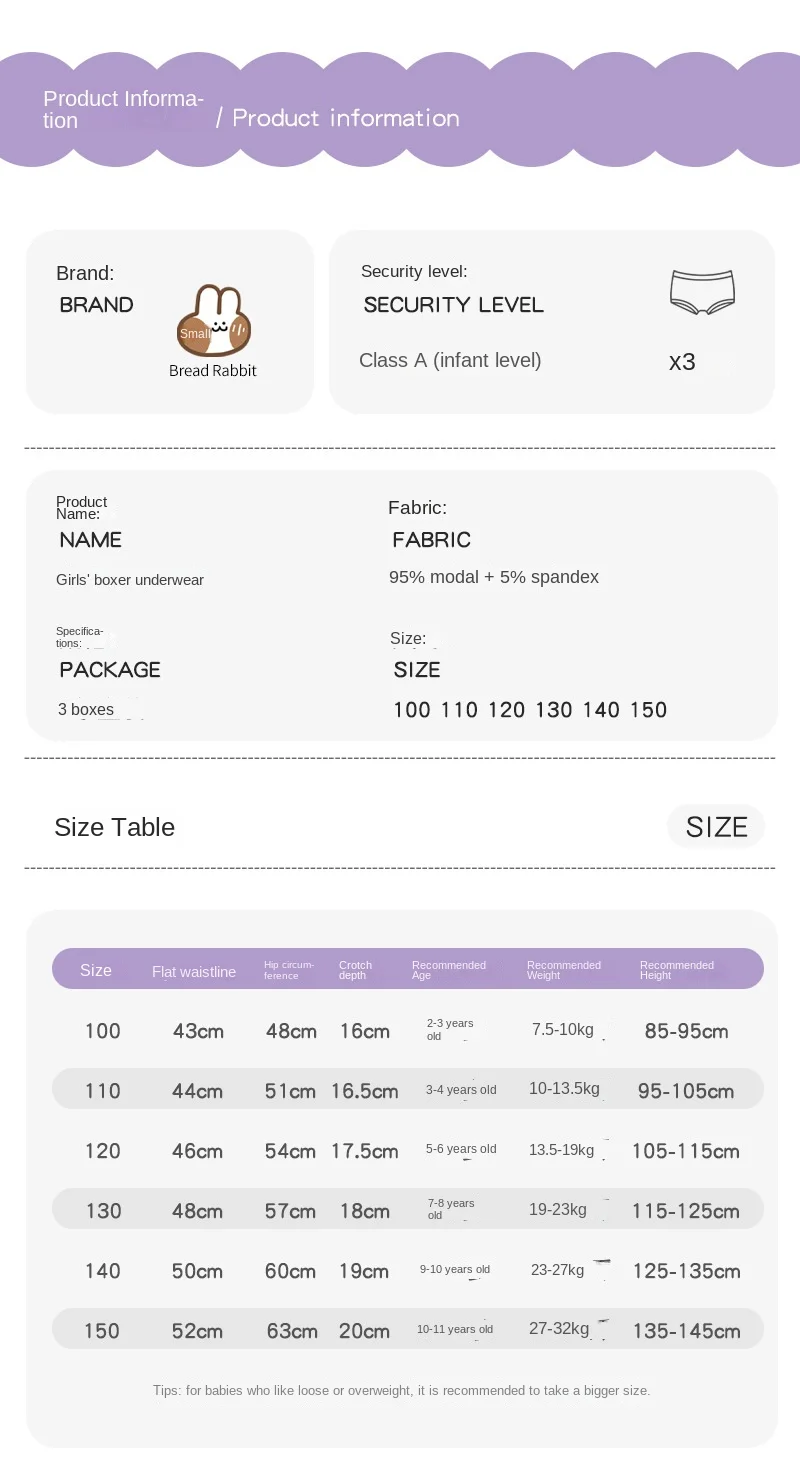The height and width of the screenshot is (1481, 800).
Task: Click the 3 boxes package value
Action: (86, 710)
